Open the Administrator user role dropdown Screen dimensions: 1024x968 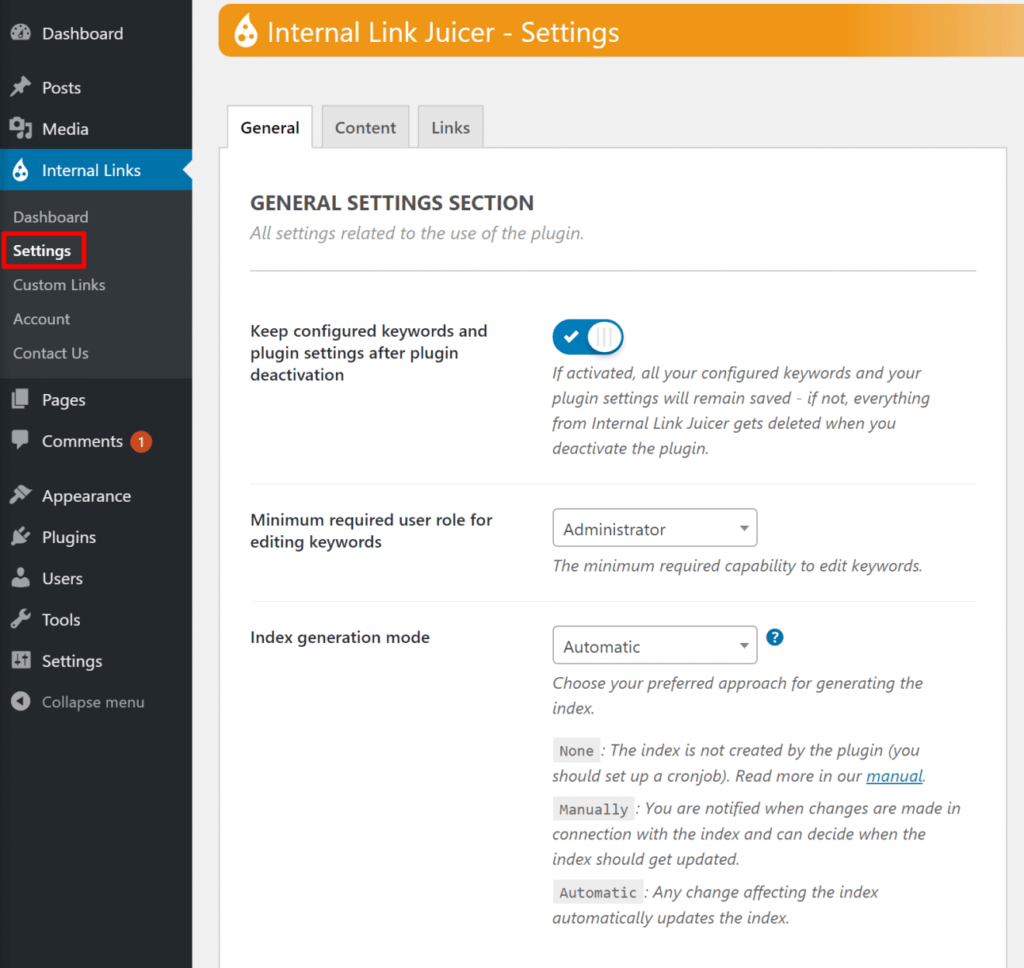[x=655, y=528]
